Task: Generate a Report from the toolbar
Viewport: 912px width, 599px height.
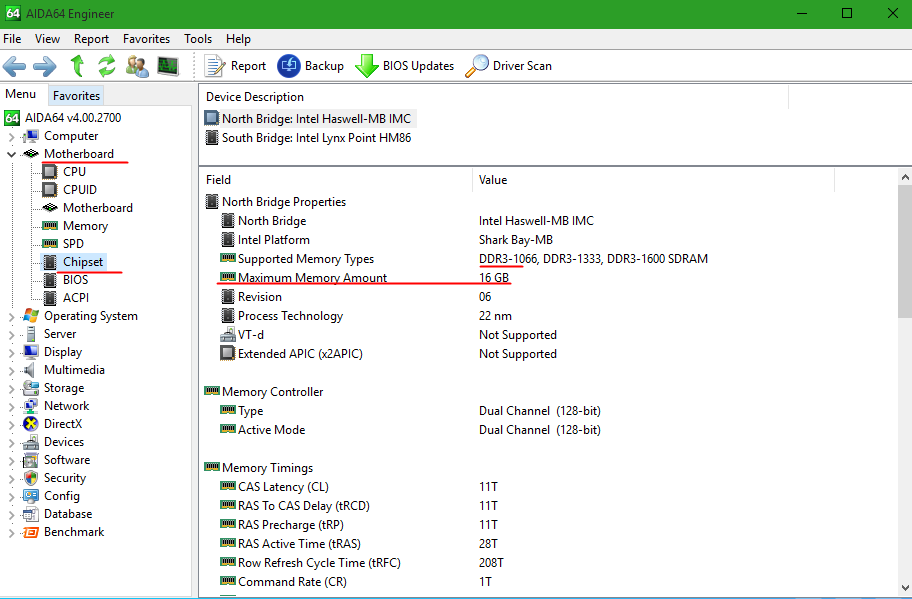Action: tap(236, 66)
